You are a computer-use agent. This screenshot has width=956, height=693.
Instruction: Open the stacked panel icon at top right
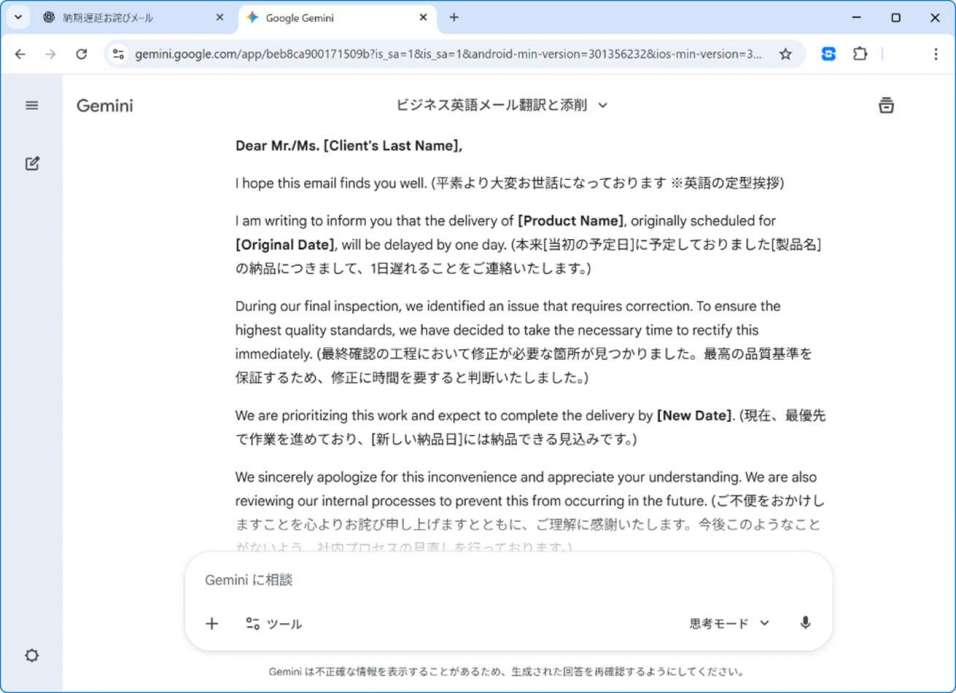[885, 105]
